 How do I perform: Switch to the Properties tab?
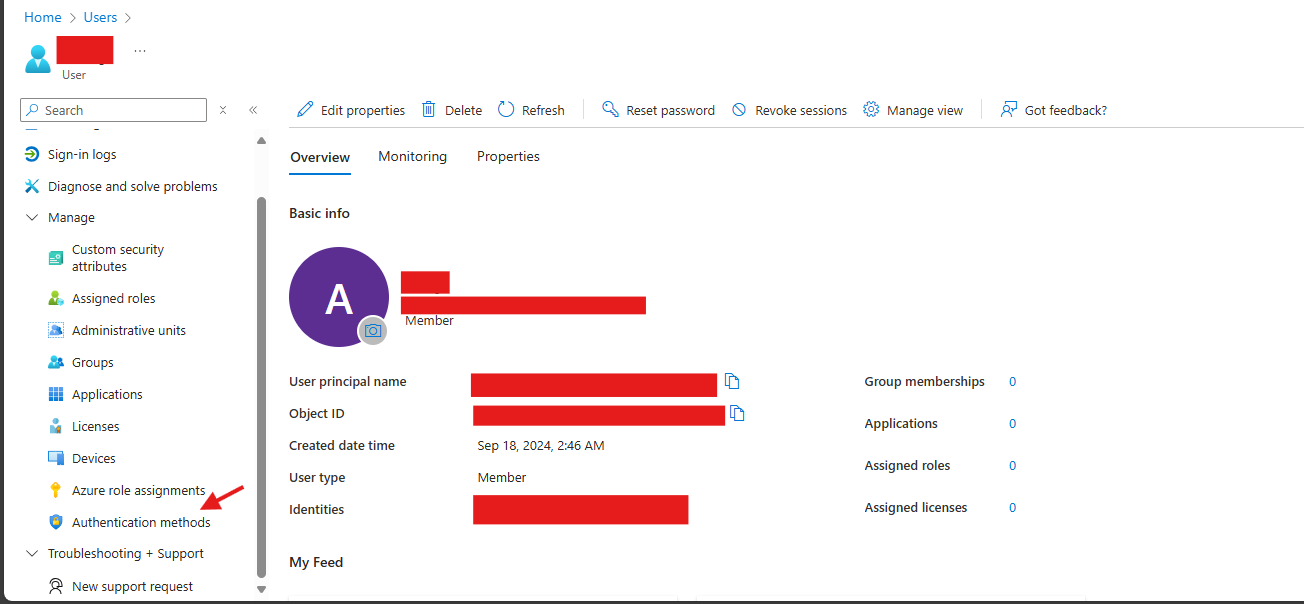click(x=508, y=157)
